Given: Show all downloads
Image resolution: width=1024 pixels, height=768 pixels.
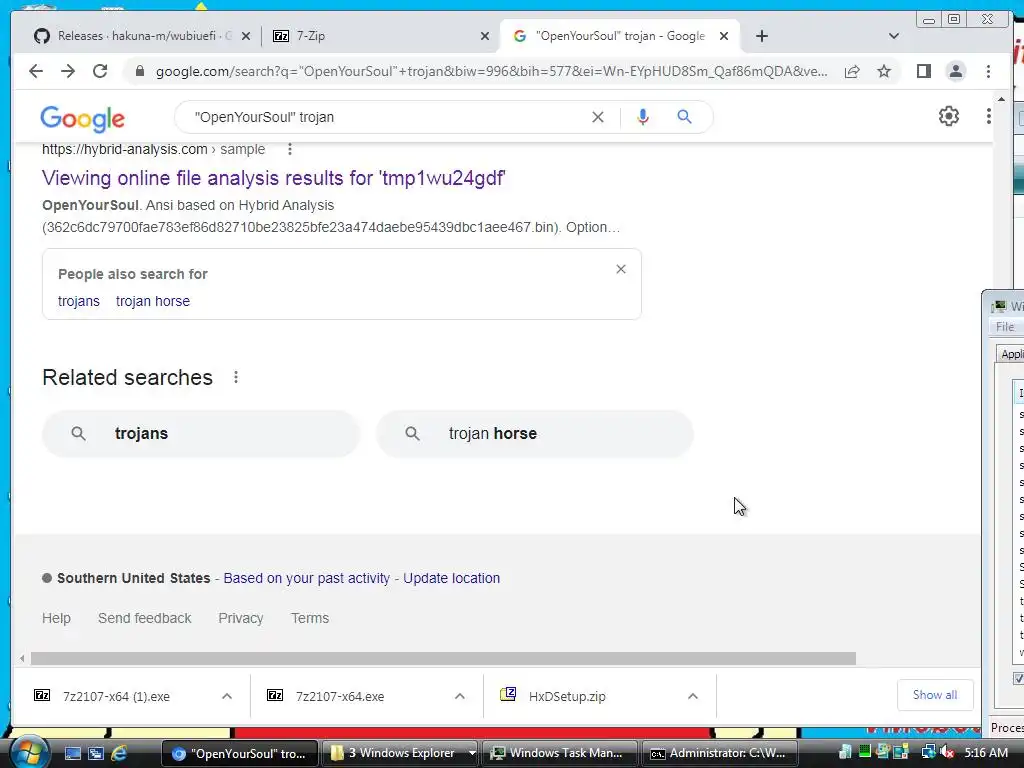Looking at the screenshot, I should tap(935, 695).
